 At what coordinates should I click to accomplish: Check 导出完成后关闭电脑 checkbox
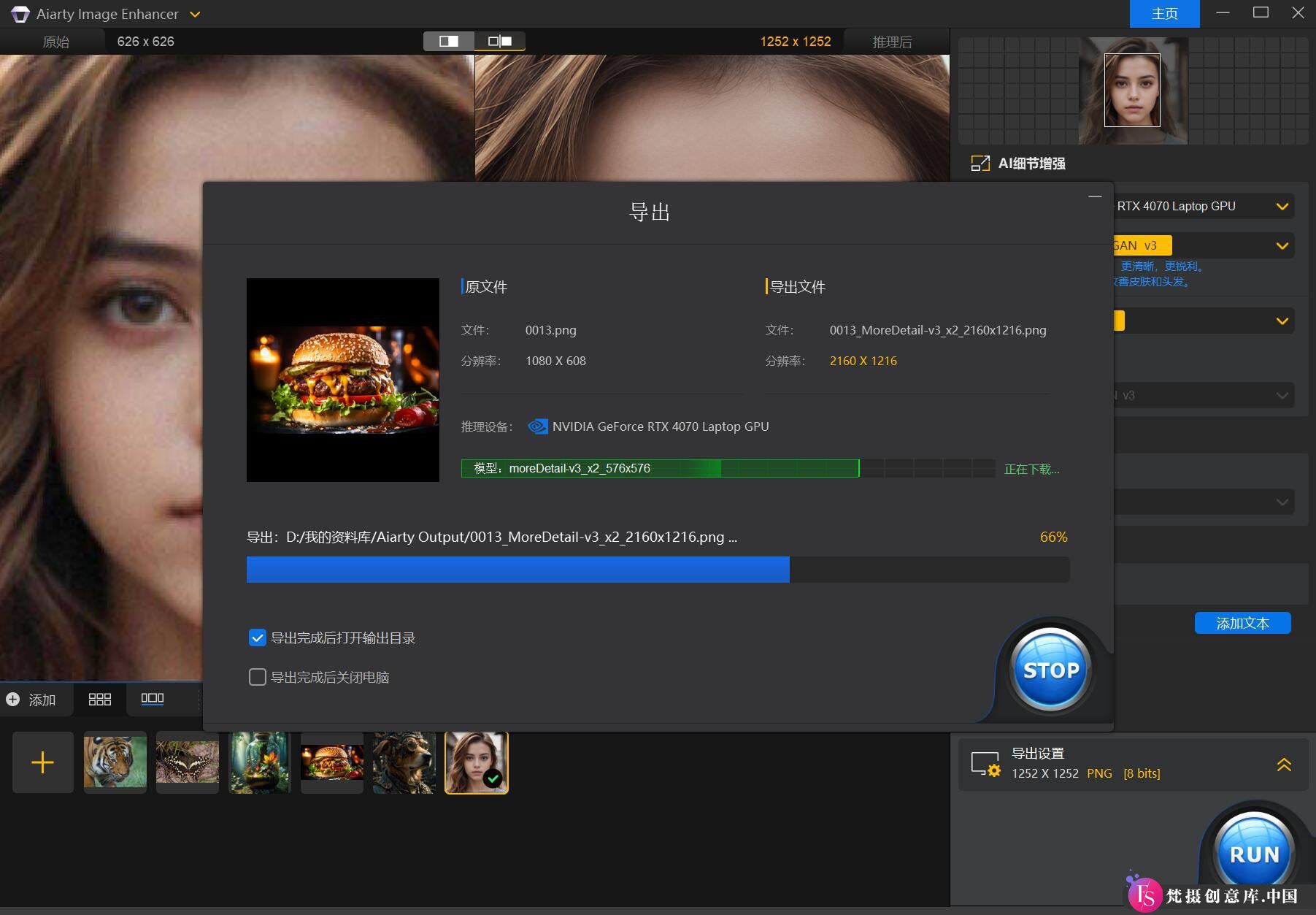tap(257, 678)
